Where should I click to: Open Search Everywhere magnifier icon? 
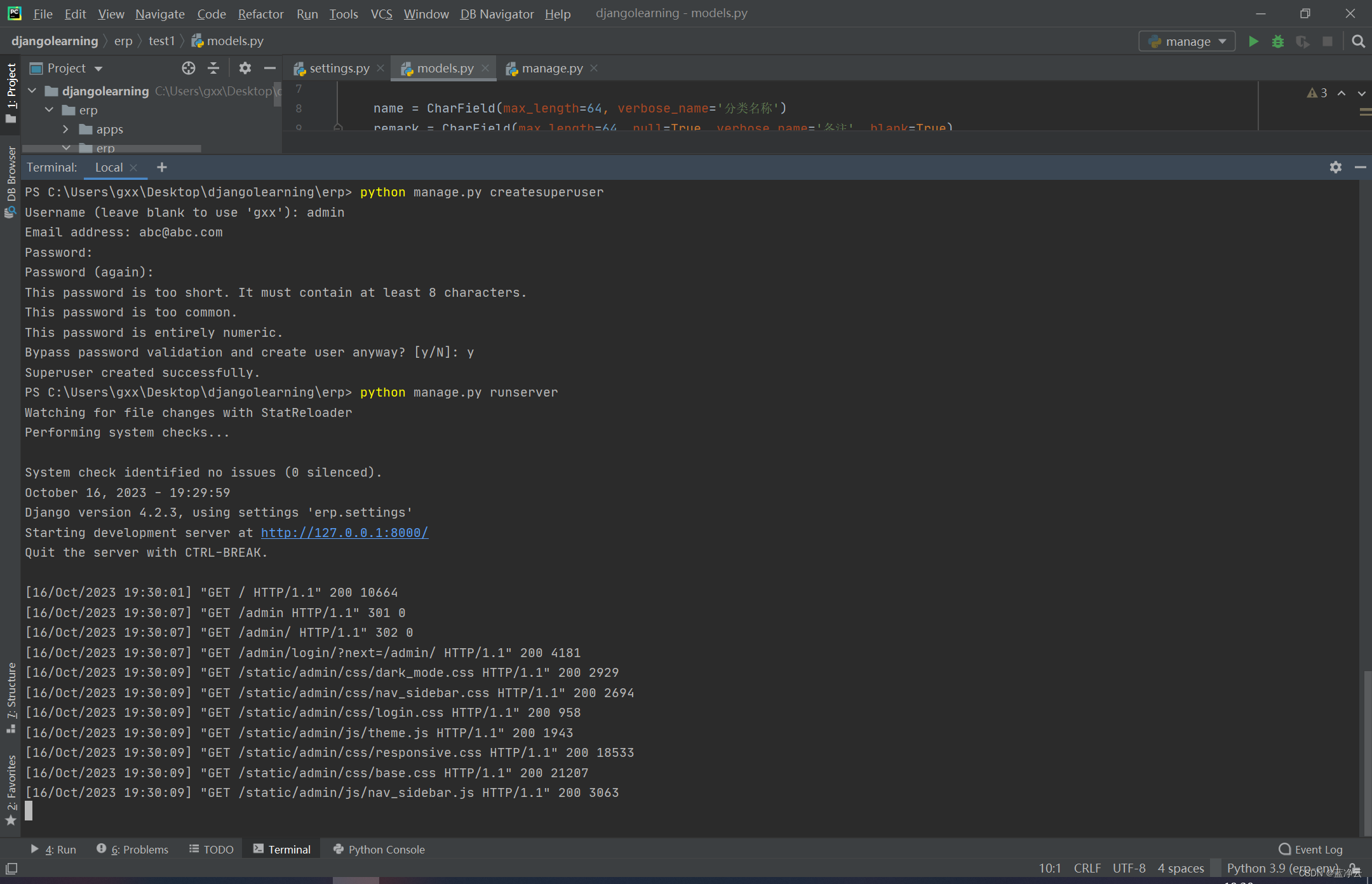pos(1358,41)
